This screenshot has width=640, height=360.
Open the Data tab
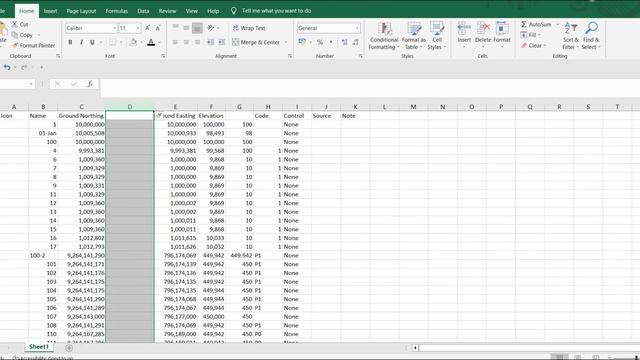point(143,11)
